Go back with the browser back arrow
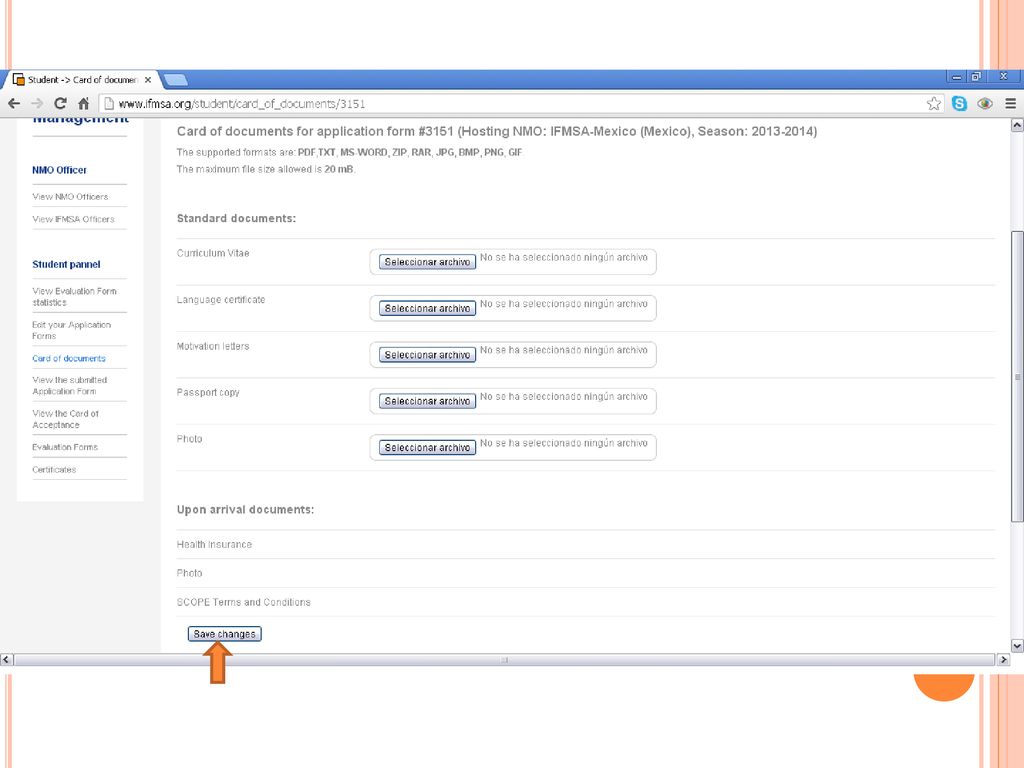Screen dimensions: 1024x768 (x=14, y=103)
